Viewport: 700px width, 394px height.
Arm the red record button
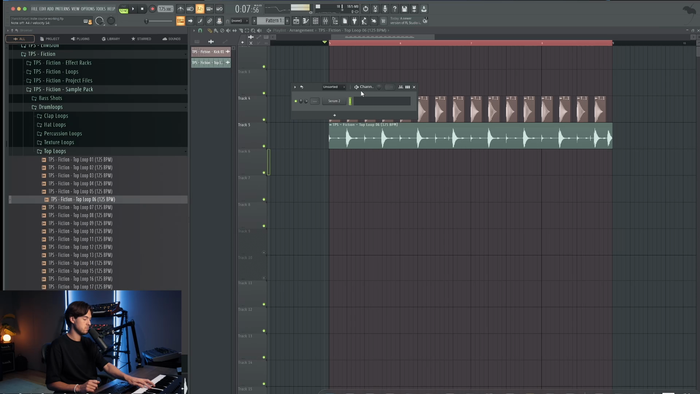point(152,9)
